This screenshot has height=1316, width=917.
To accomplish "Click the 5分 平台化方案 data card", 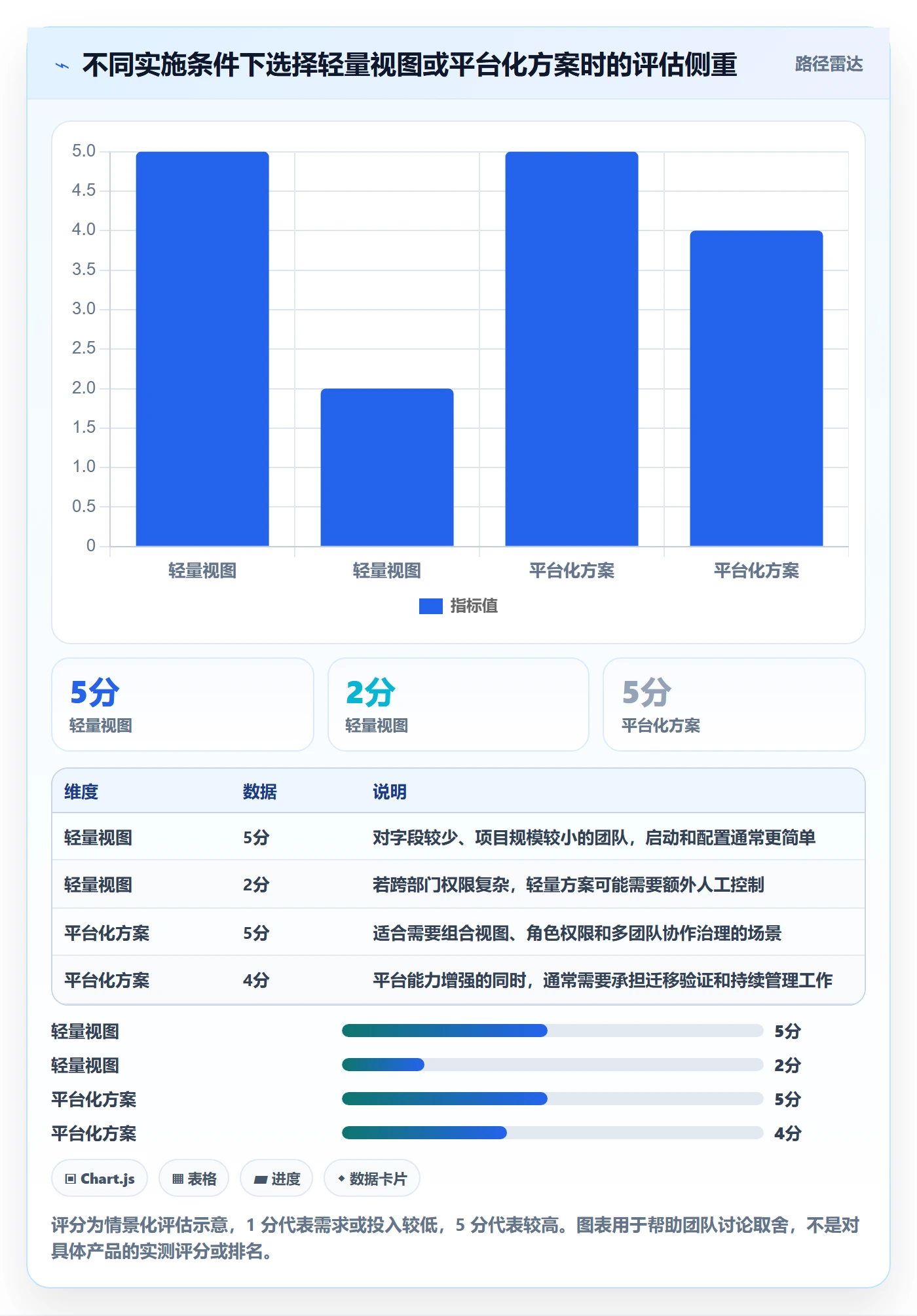I will 734,704.
